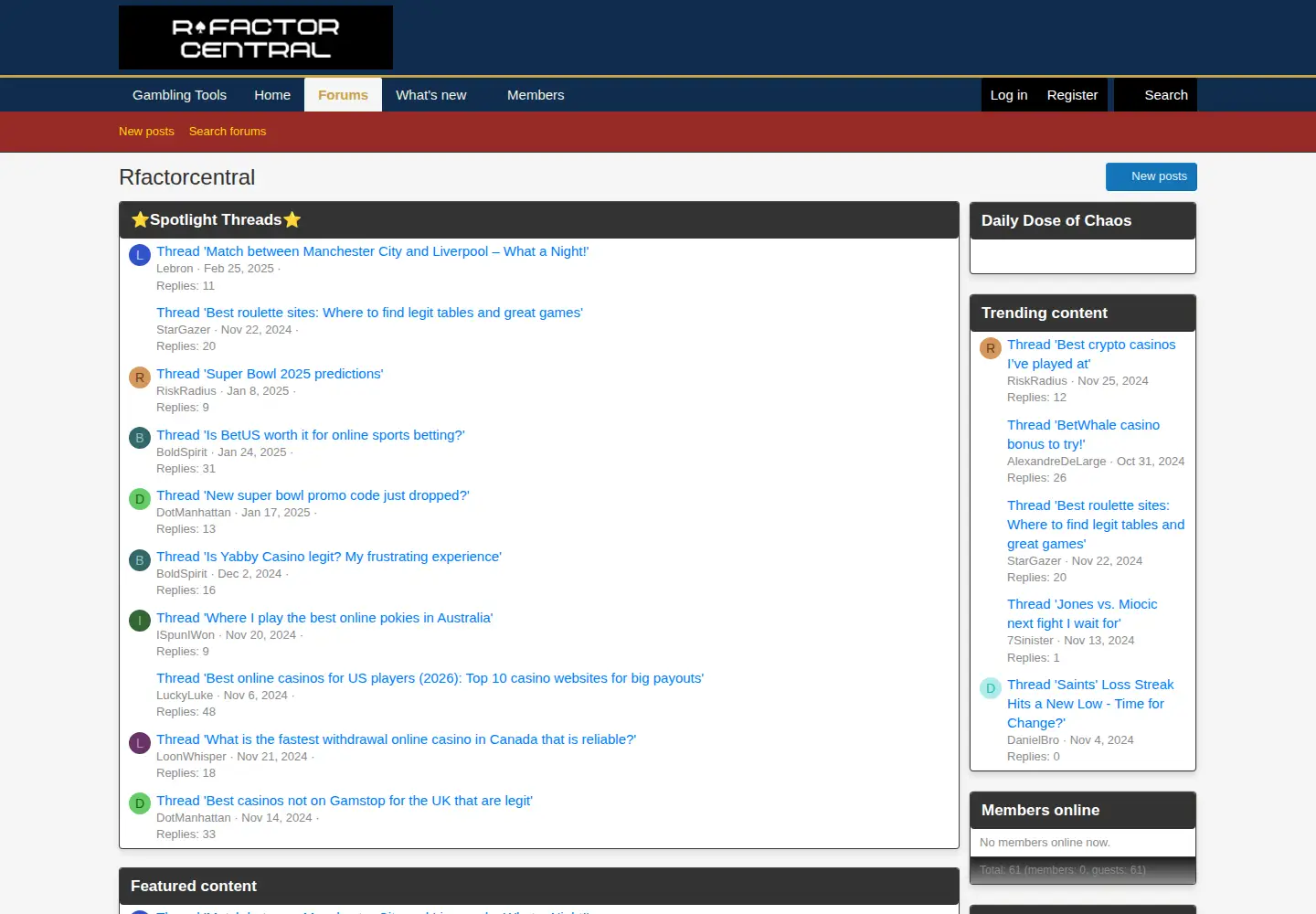
Task: Open the What's new tab
Action: [x=431, y=95]
